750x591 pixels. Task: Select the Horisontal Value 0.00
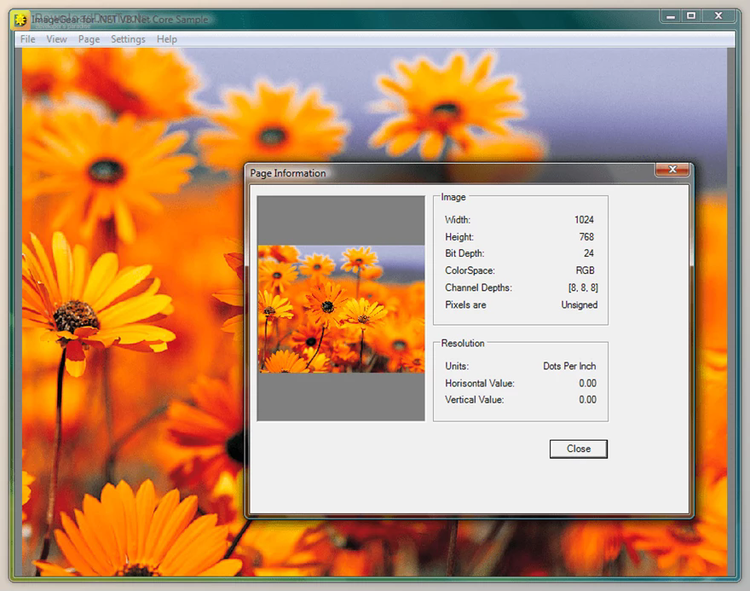coord(587,383)
